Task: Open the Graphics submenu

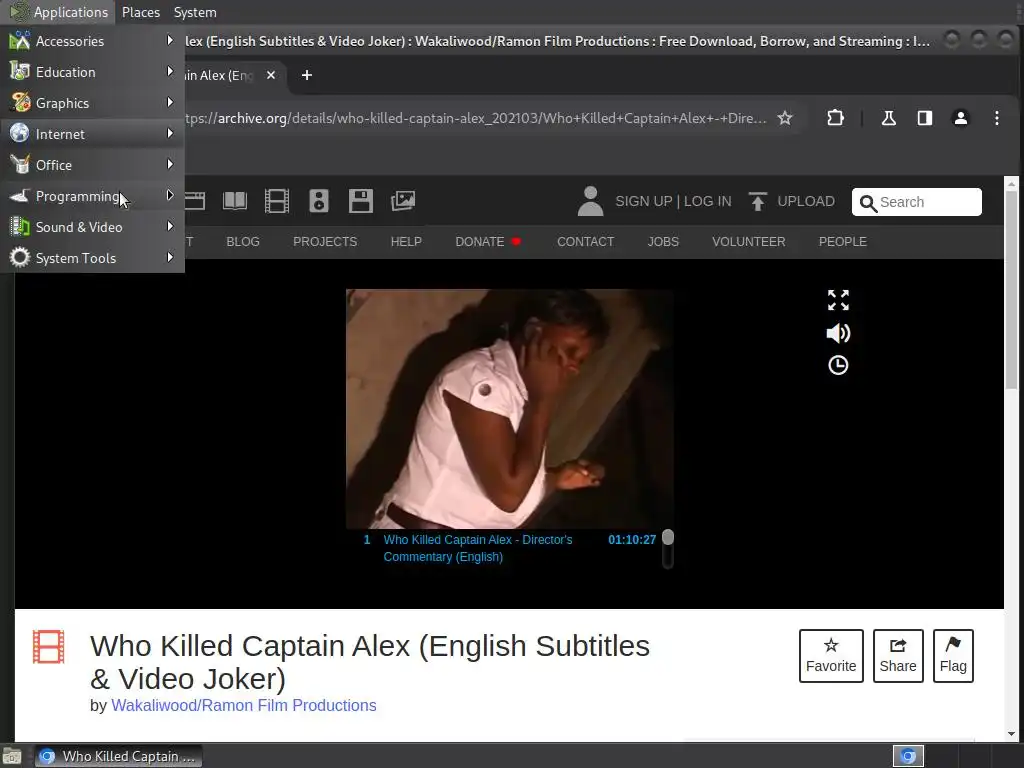Action: point(92,103)
